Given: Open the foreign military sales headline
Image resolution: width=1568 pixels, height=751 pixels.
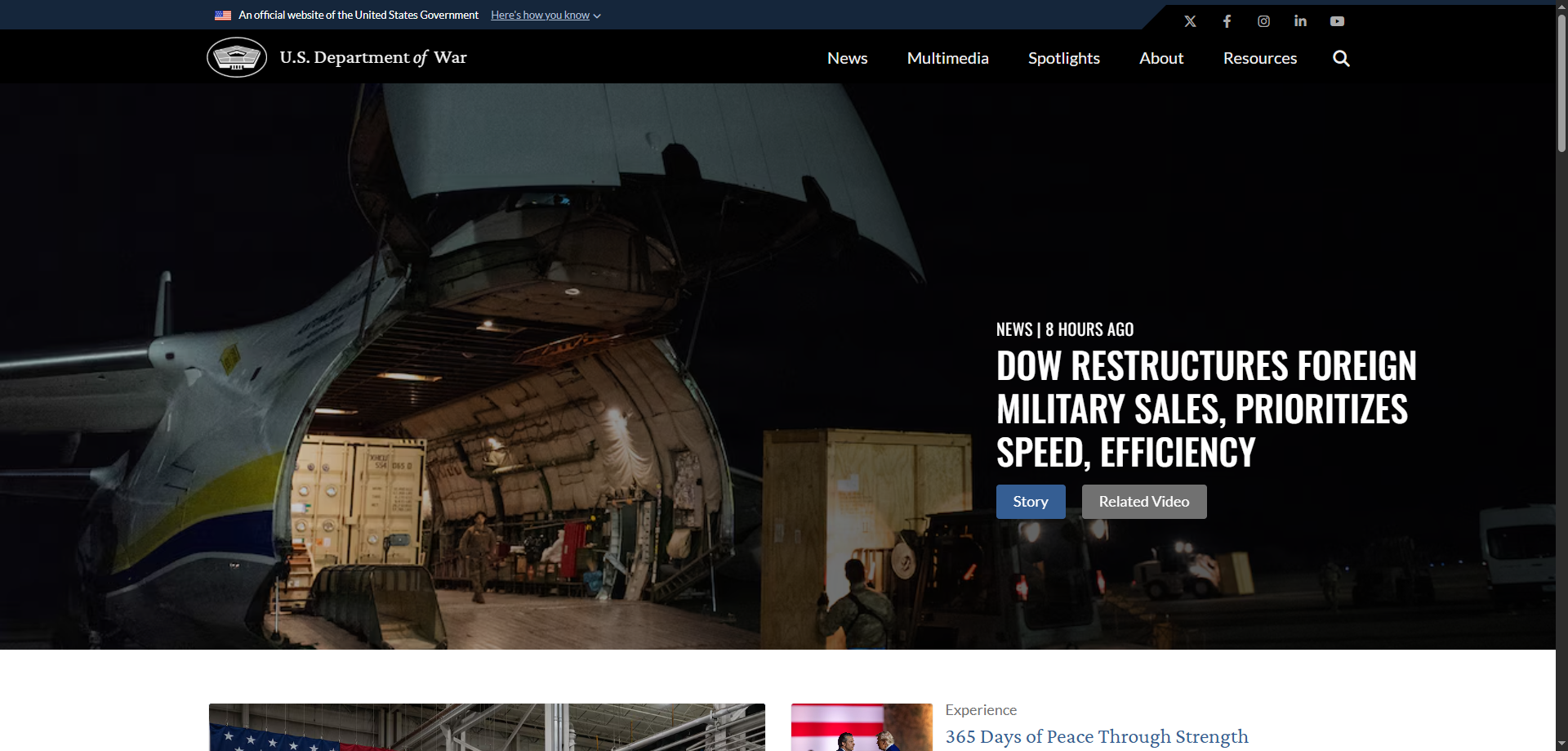Looking at the screenshot, I should point(1206,409).
